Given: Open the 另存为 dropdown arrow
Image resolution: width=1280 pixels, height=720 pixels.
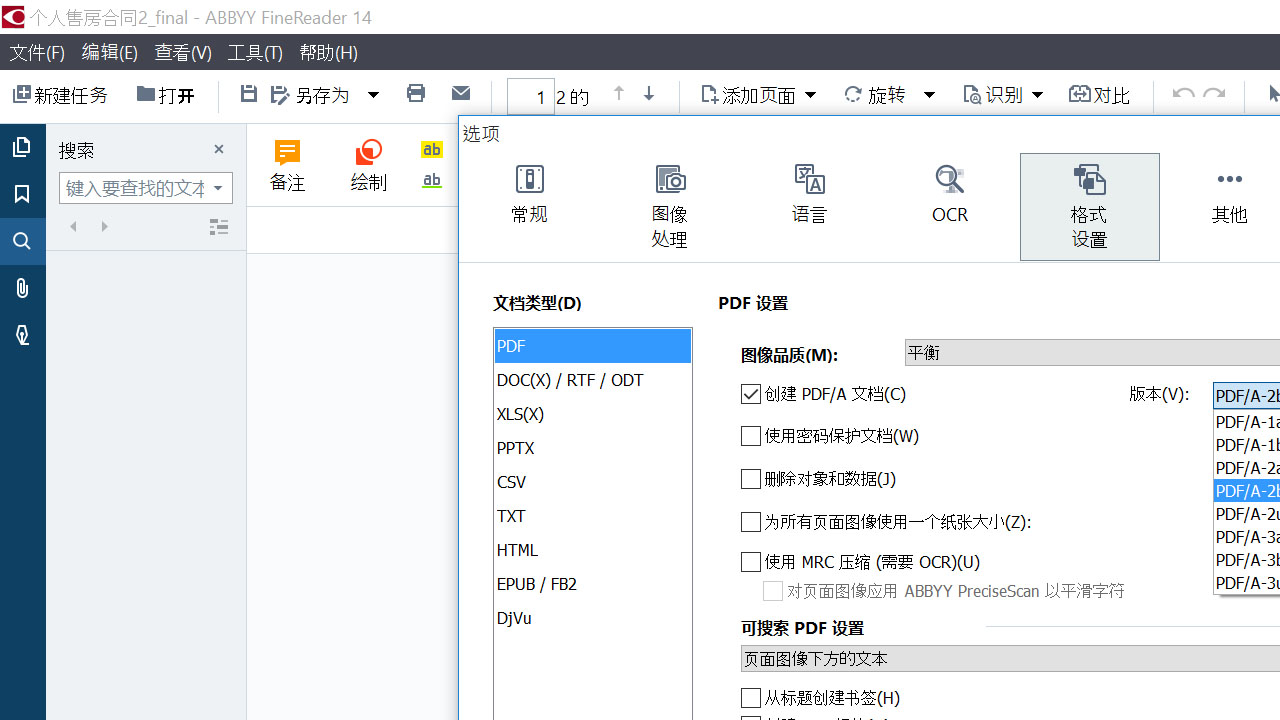Looking at the screenshot, I should [x=373, y=93].
